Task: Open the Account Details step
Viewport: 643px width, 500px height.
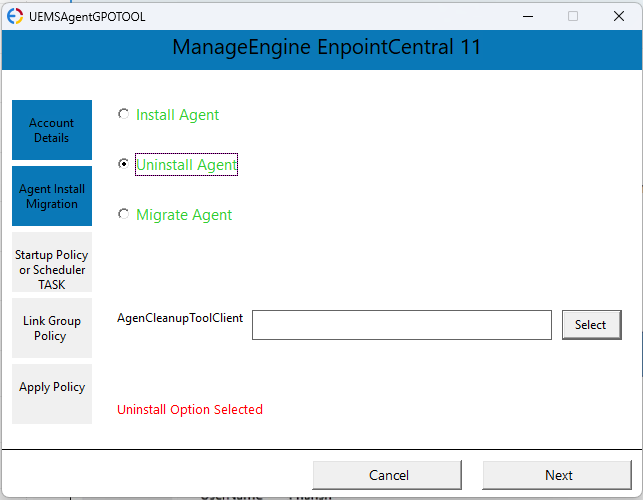Action: pos(52,130)
